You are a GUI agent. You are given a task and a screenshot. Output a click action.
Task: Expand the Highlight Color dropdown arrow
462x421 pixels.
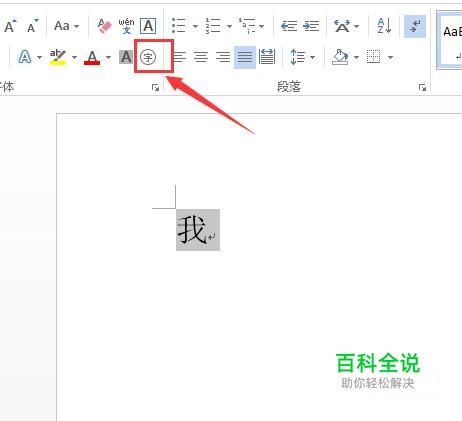tap(74, 57)
